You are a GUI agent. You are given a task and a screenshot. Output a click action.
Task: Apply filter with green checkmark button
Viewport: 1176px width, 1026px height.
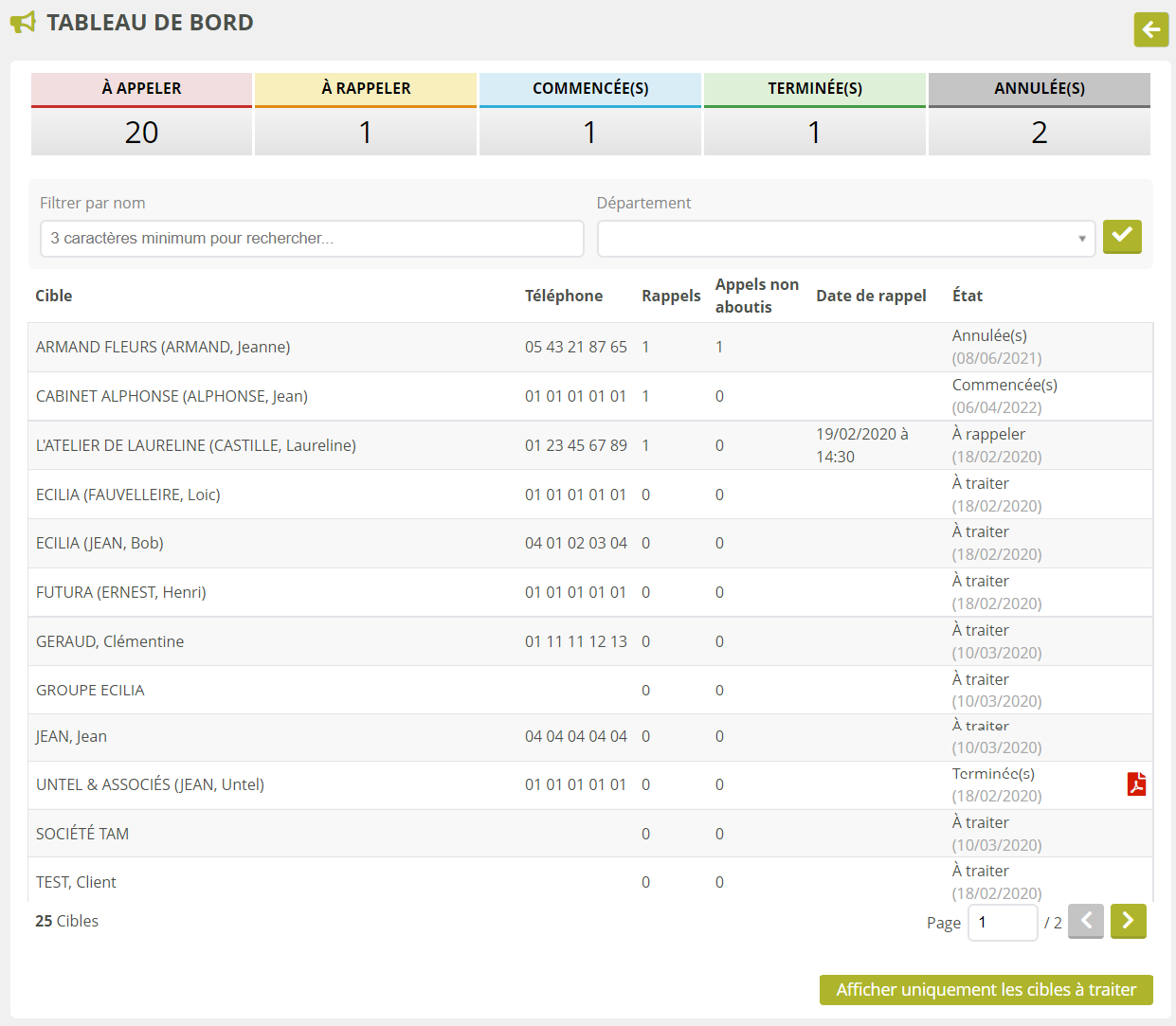point(1121,237)
